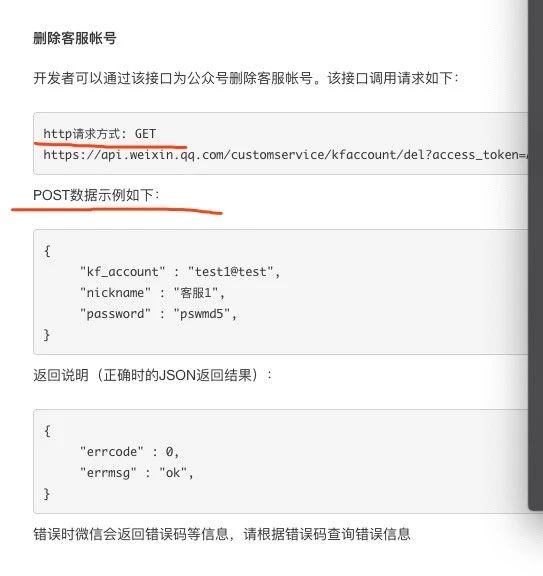Click the 错误时微信会返回错误码 note
This screenshot has width=543, height=576.
click(222, 534)
